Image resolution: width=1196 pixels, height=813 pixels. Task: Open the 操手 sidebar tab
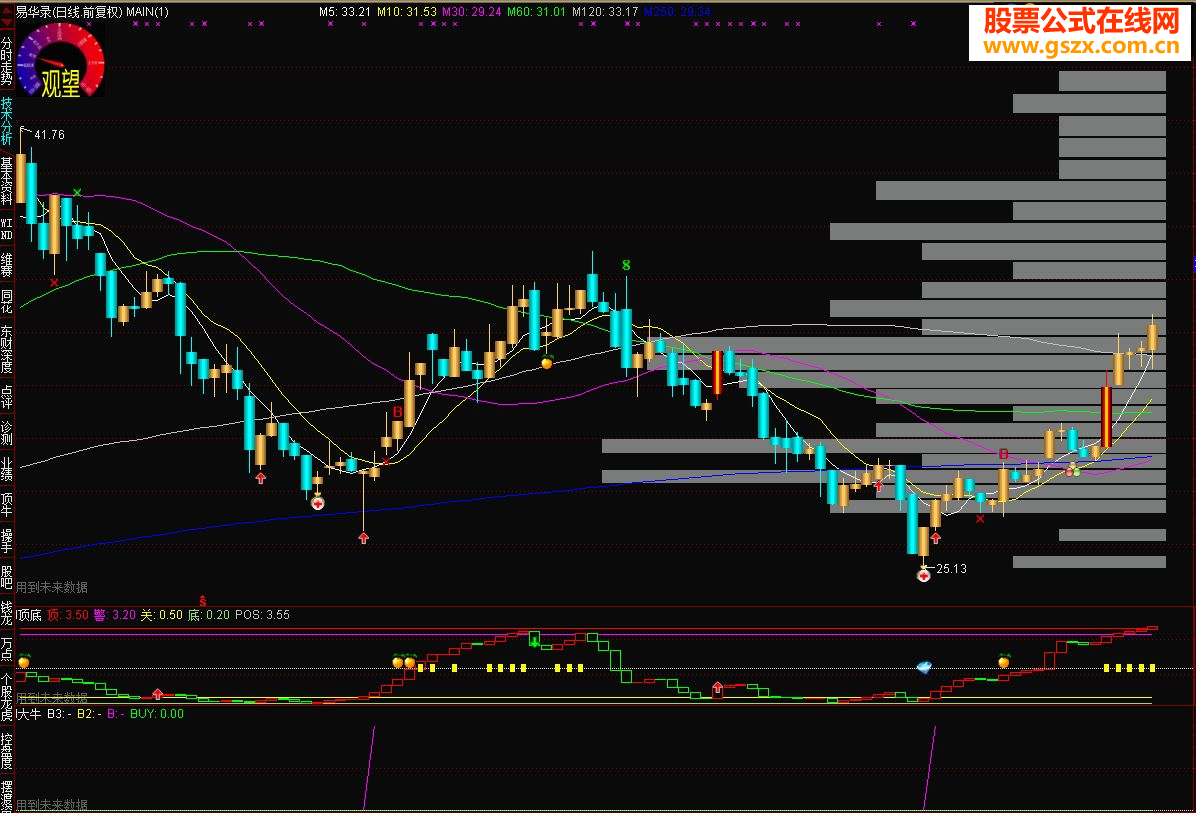pyautogui.click(x=6, y=540)
